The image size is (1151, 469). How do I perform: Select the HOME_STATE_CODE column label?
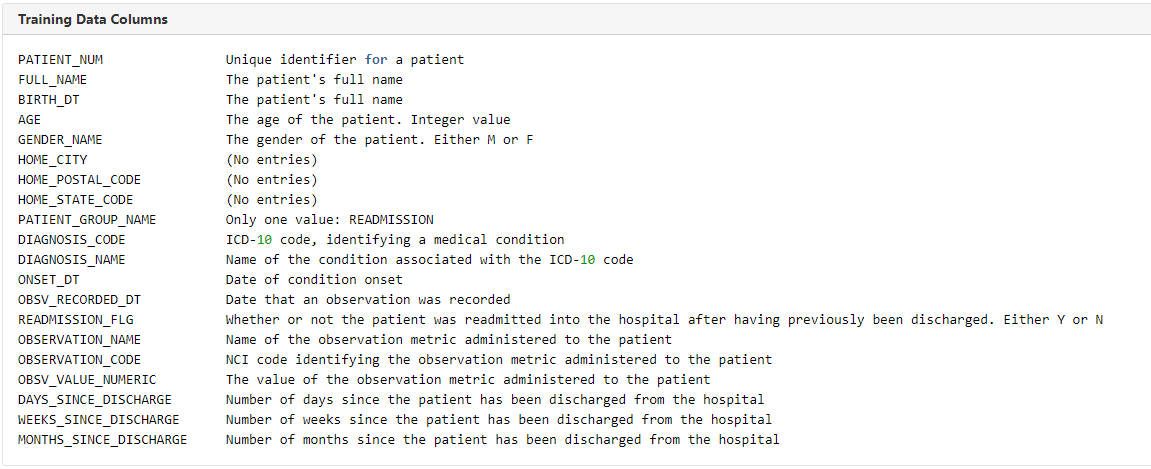click(75, 200)
